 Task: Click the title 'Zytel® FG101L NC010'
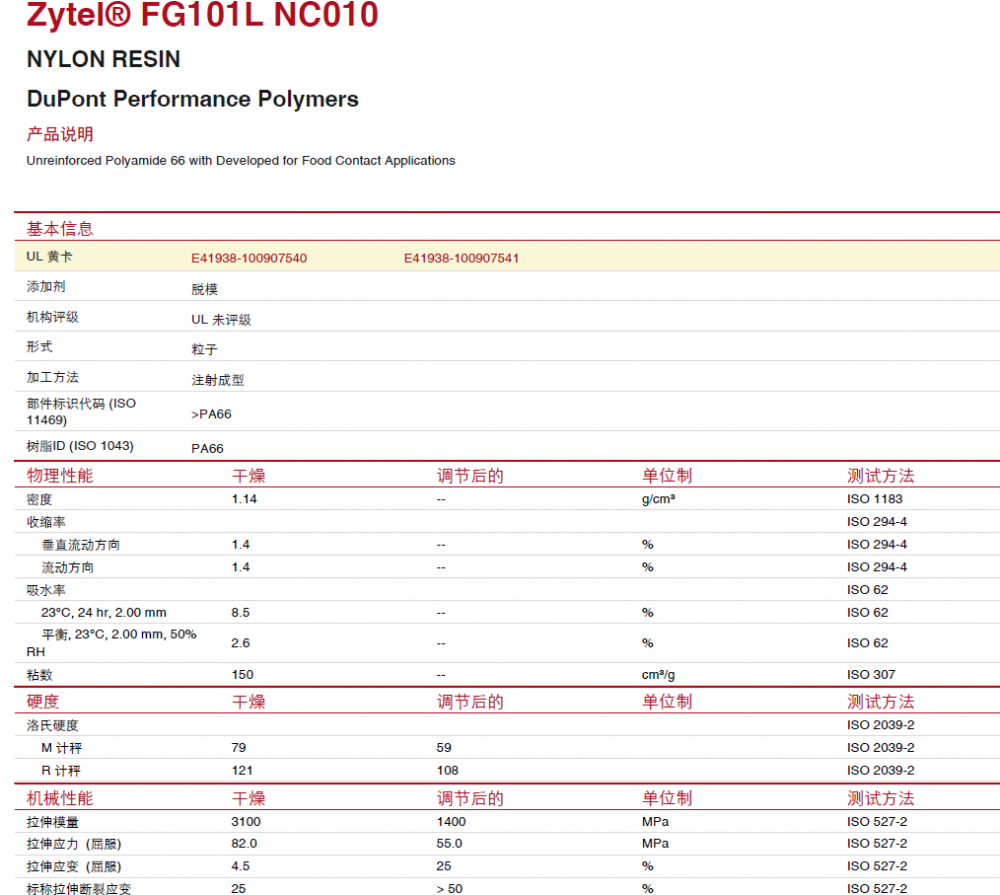(x=203, y=14)
